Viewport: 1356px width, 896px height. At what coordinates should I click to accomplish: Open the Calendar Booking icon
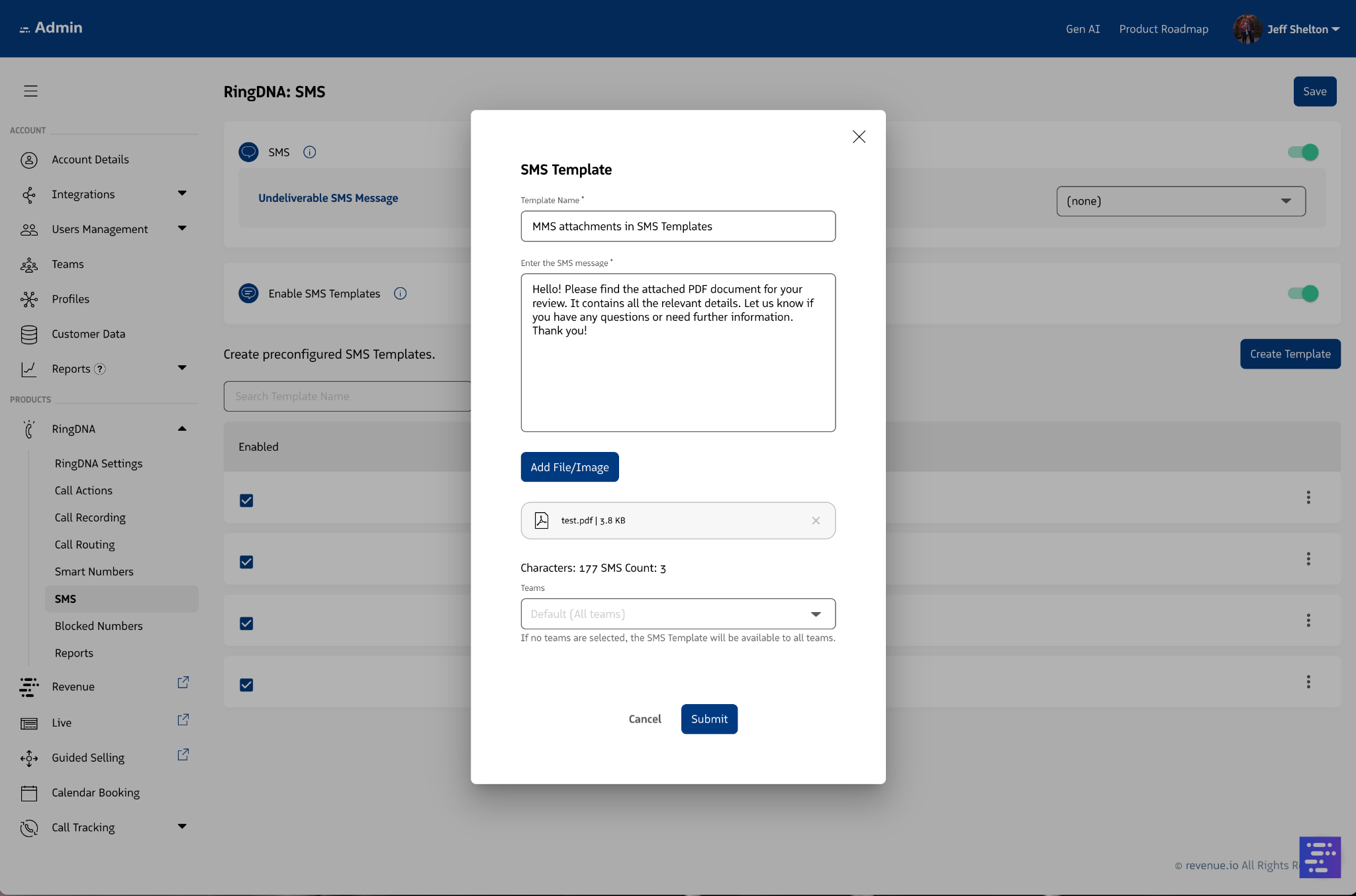(x=29, y=792)
